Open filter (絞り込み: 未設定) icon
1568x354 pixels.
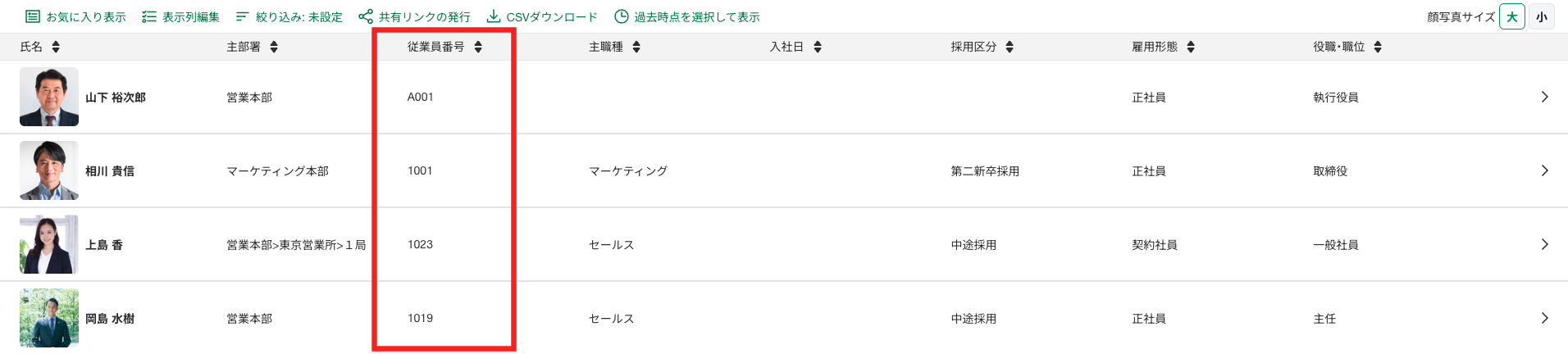(243, 16)
